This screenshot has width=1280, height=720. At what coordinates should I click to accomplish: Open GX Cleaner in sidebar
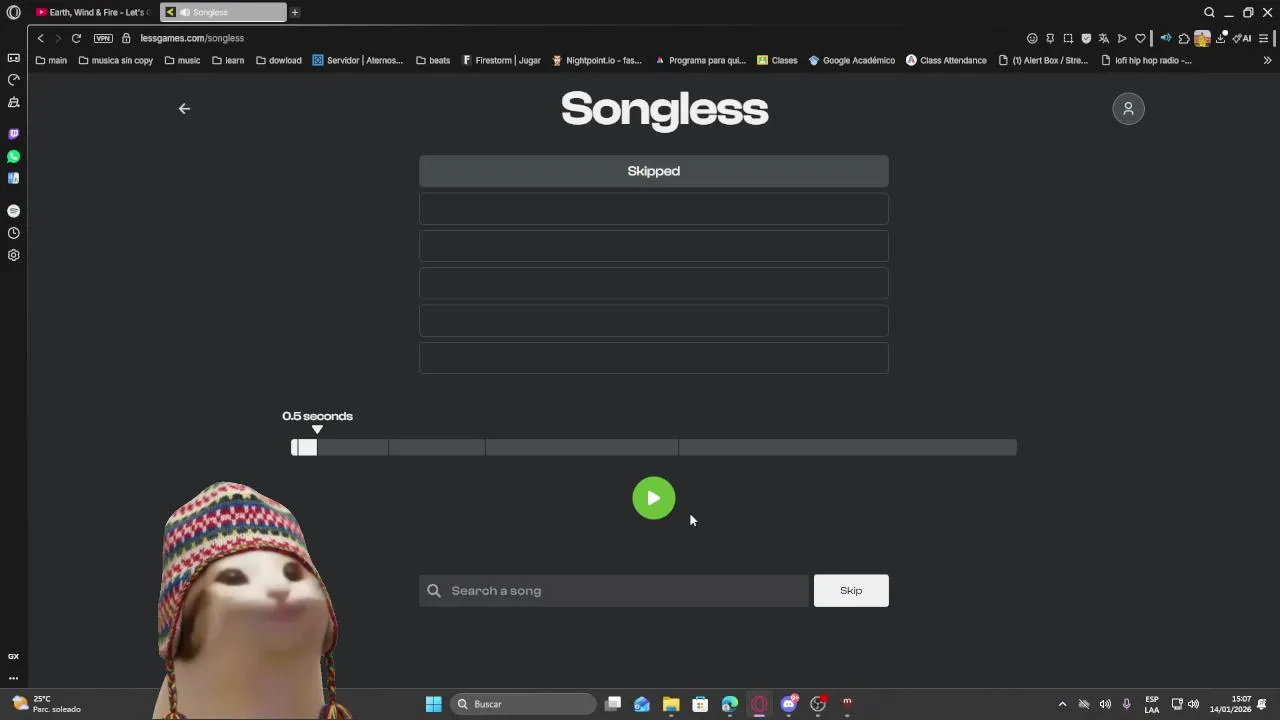pyautogui.click(x=13, y=102)
